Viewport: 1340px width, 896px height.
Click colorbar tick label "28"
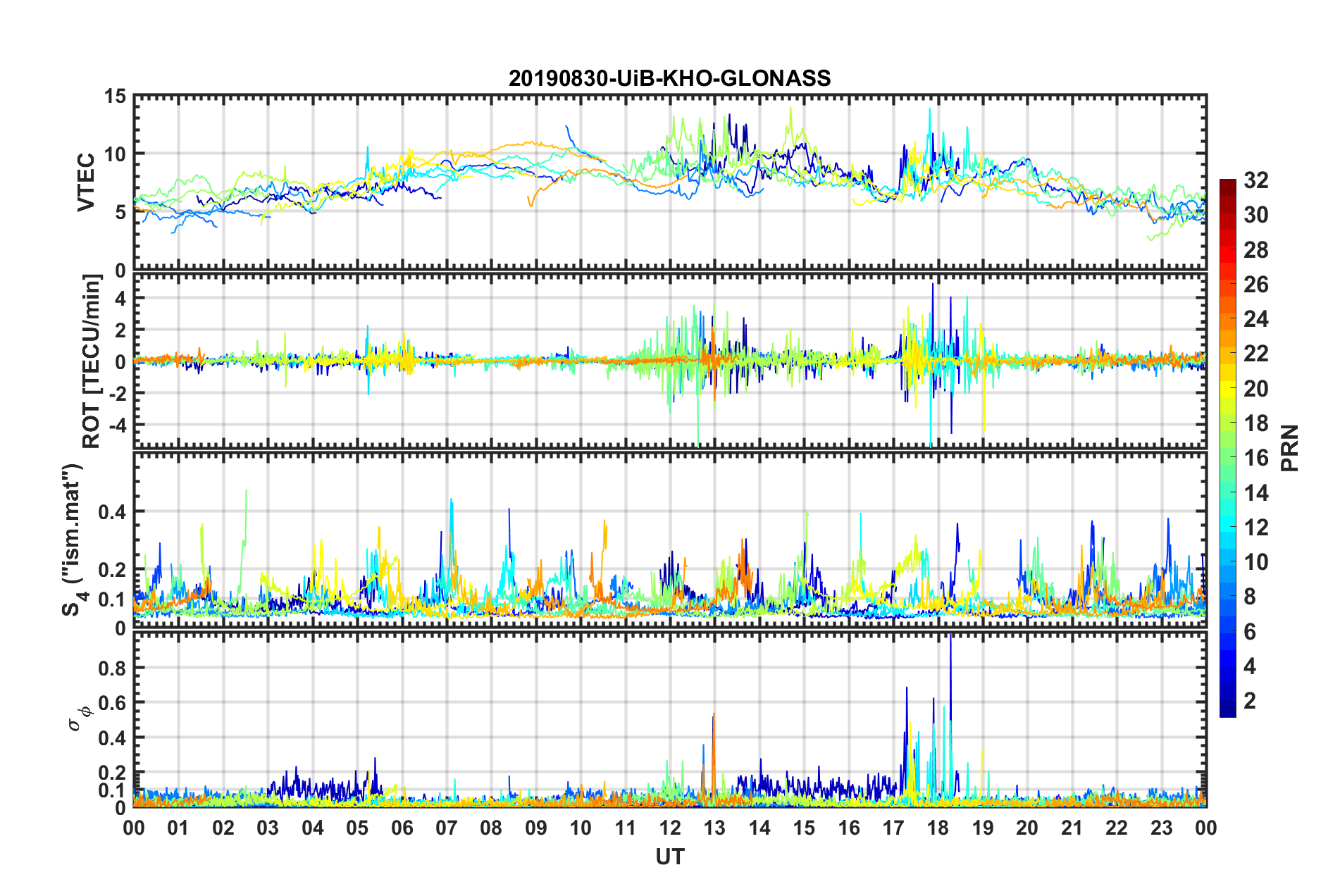(1255, 250)
